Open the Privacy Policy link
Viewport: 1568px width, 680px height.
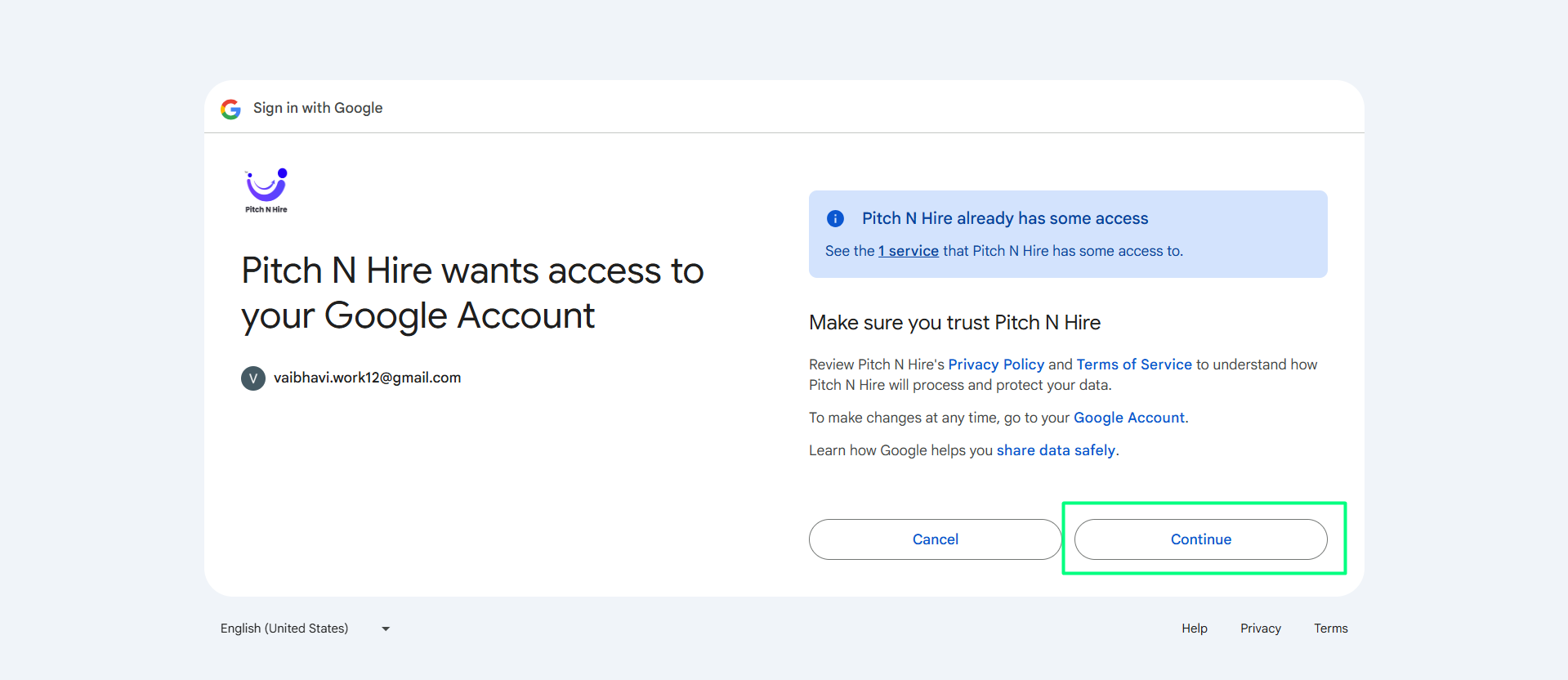click(x=996, y=365)
